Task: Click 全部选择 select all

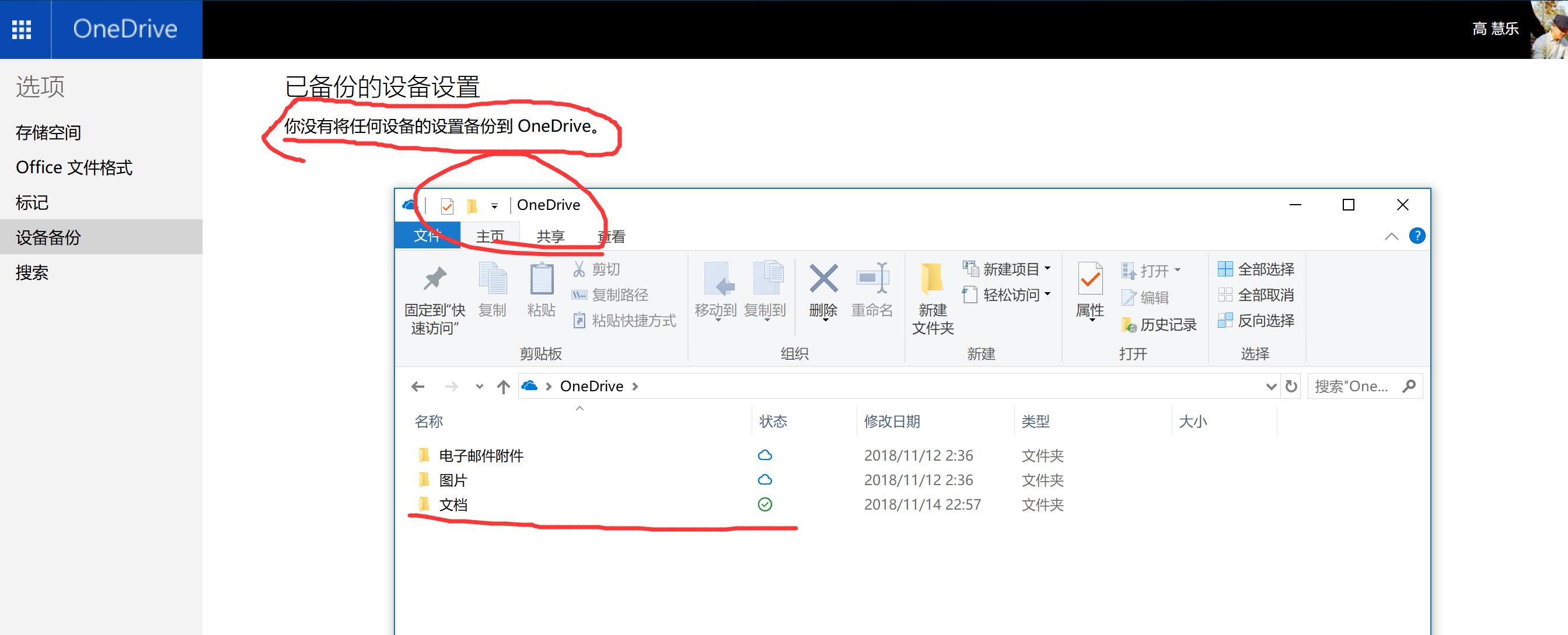Action: pyautogui.click(x=1256, y=269)
